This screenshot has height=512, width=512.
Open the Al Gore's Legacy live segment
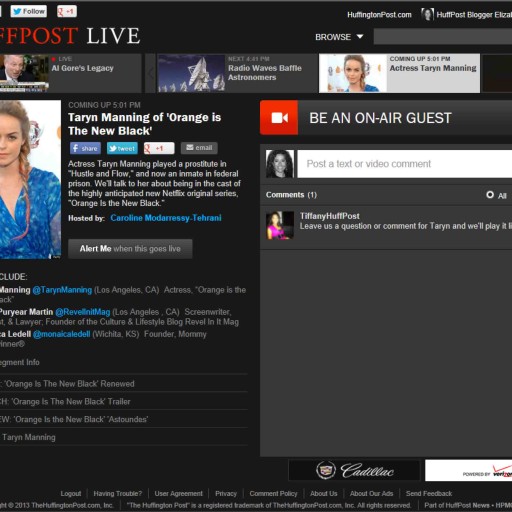point(70,73)
